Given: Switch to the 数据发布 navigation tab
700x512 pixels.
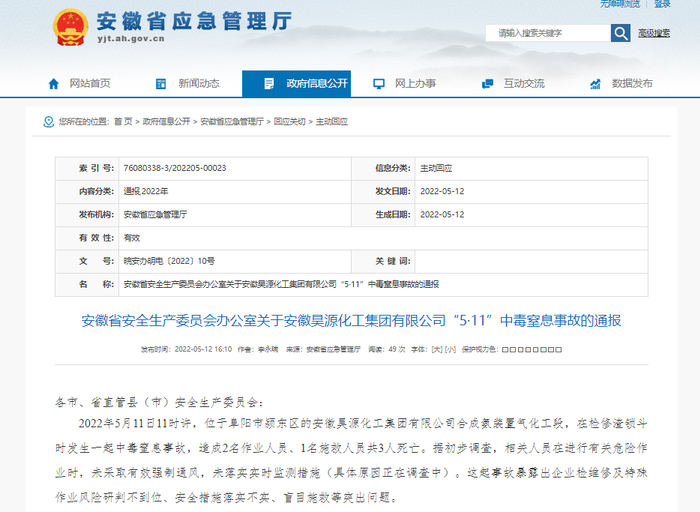Looking at the screenshot, I should click(632, 83).
